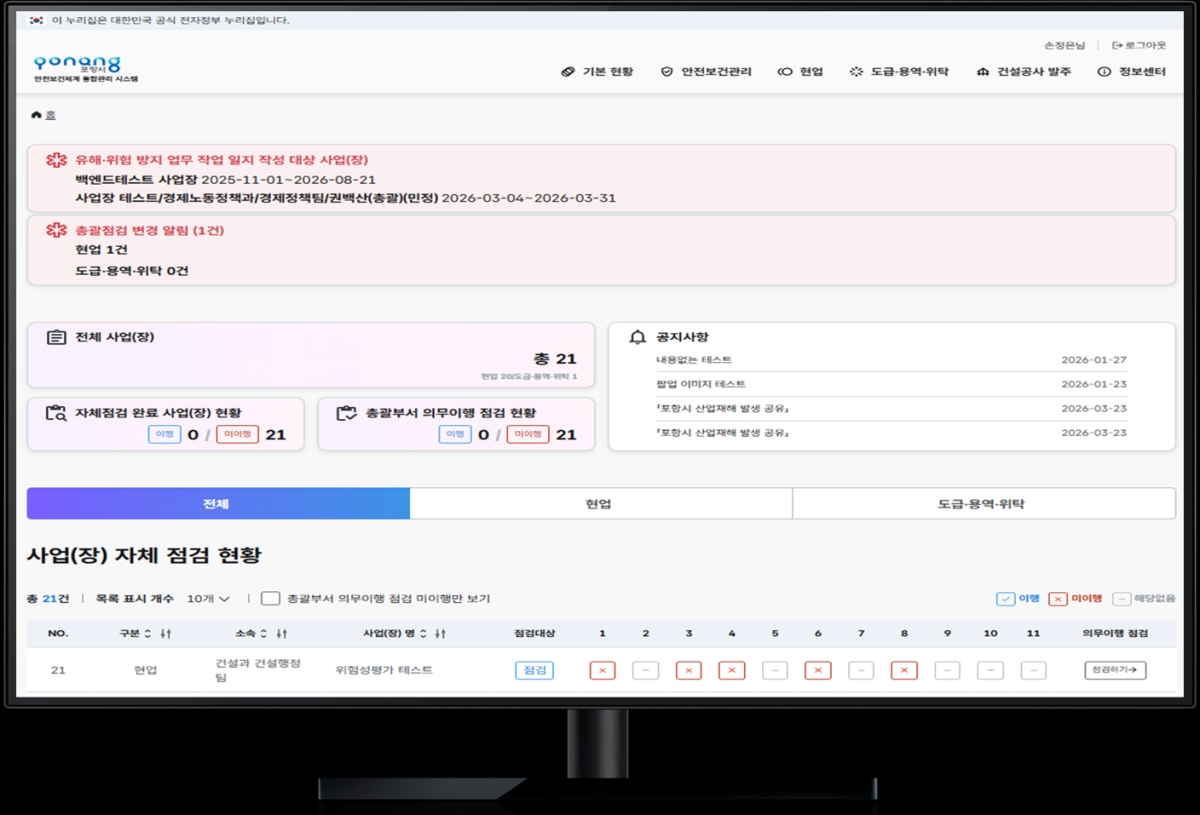The image size is (1200, 815).
Task: Click 도급·용역·위탁 0건 in the alert box
Action: click(x=132, y=270)
